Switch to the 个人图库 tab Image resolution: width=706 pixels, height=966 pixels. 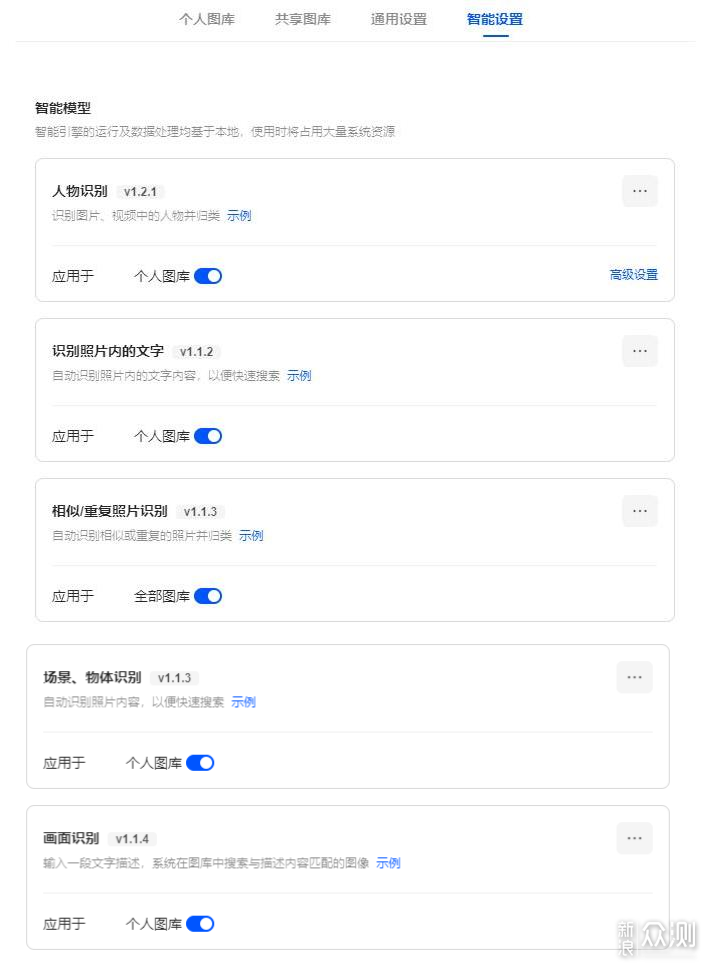click(207, 19)
